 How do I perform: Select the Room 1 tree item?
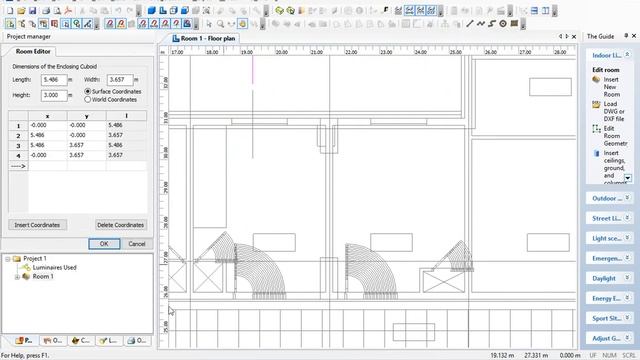43,276
